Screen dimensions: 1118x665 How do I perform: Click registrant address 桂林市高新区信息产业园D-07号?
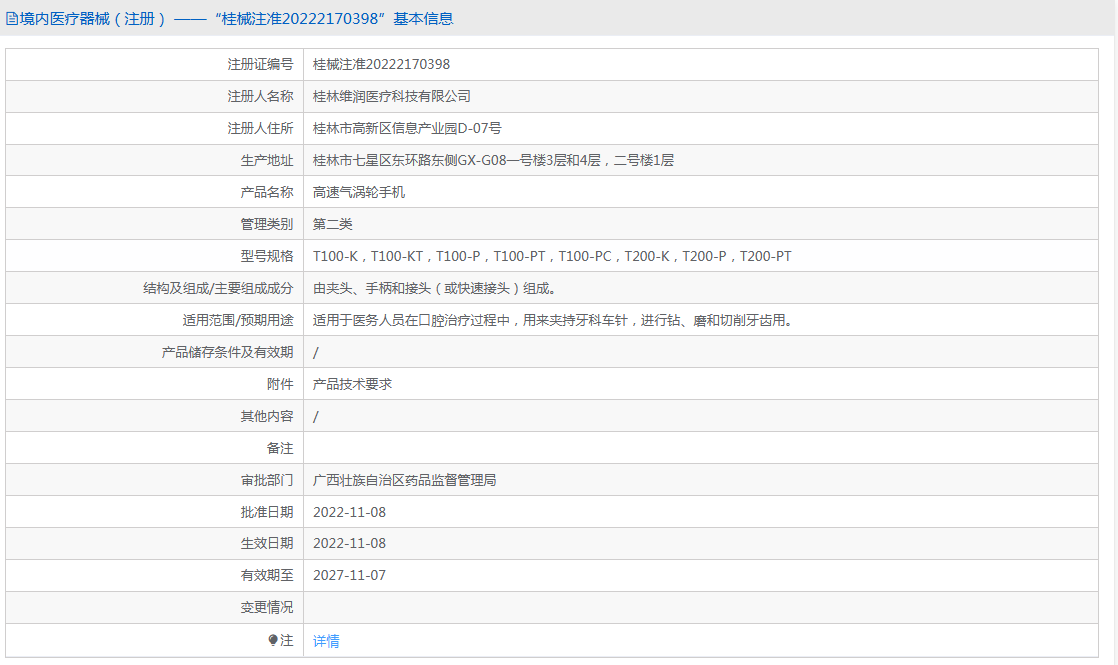tap(407, 128)
